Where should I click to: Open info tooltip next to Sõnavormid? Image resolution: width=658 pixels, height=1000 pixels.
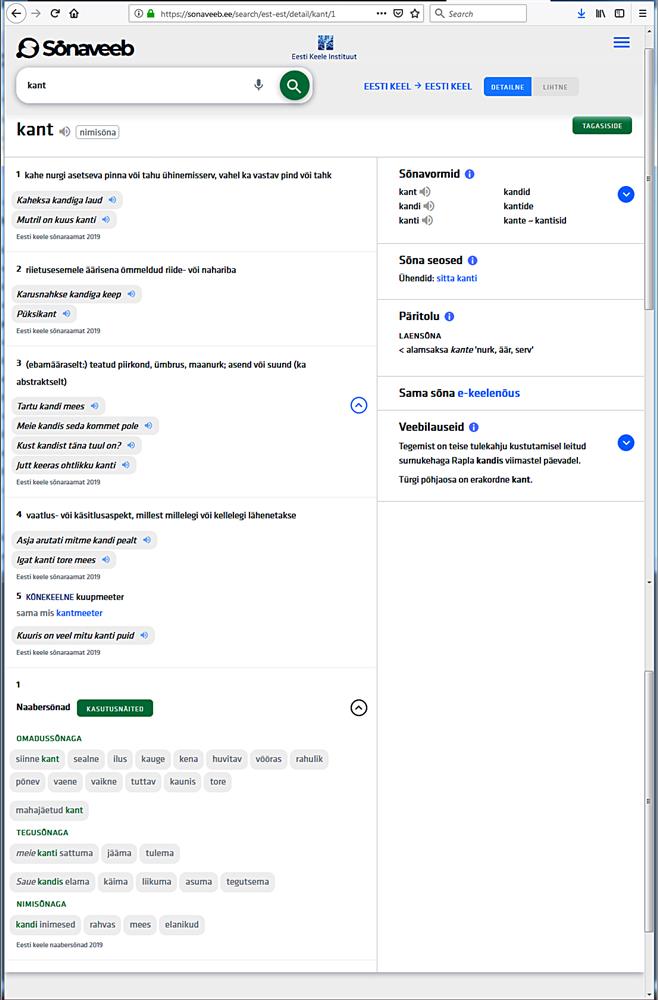[470, 173]
